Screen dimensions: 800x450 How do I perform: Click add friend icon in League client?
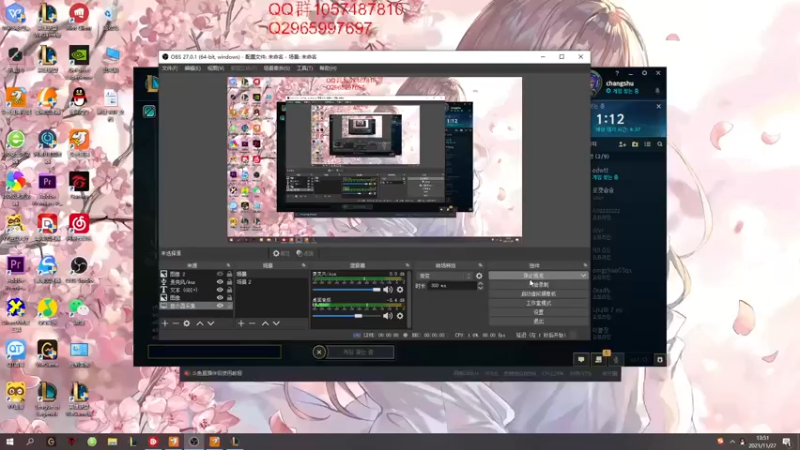click(622, 144)
